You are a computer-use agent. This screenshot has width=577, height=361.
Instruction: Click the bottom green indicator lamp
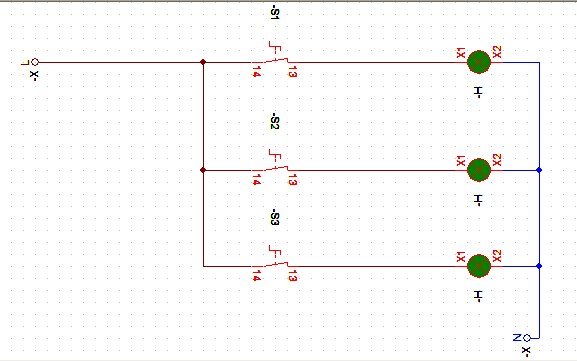(479, 266)
